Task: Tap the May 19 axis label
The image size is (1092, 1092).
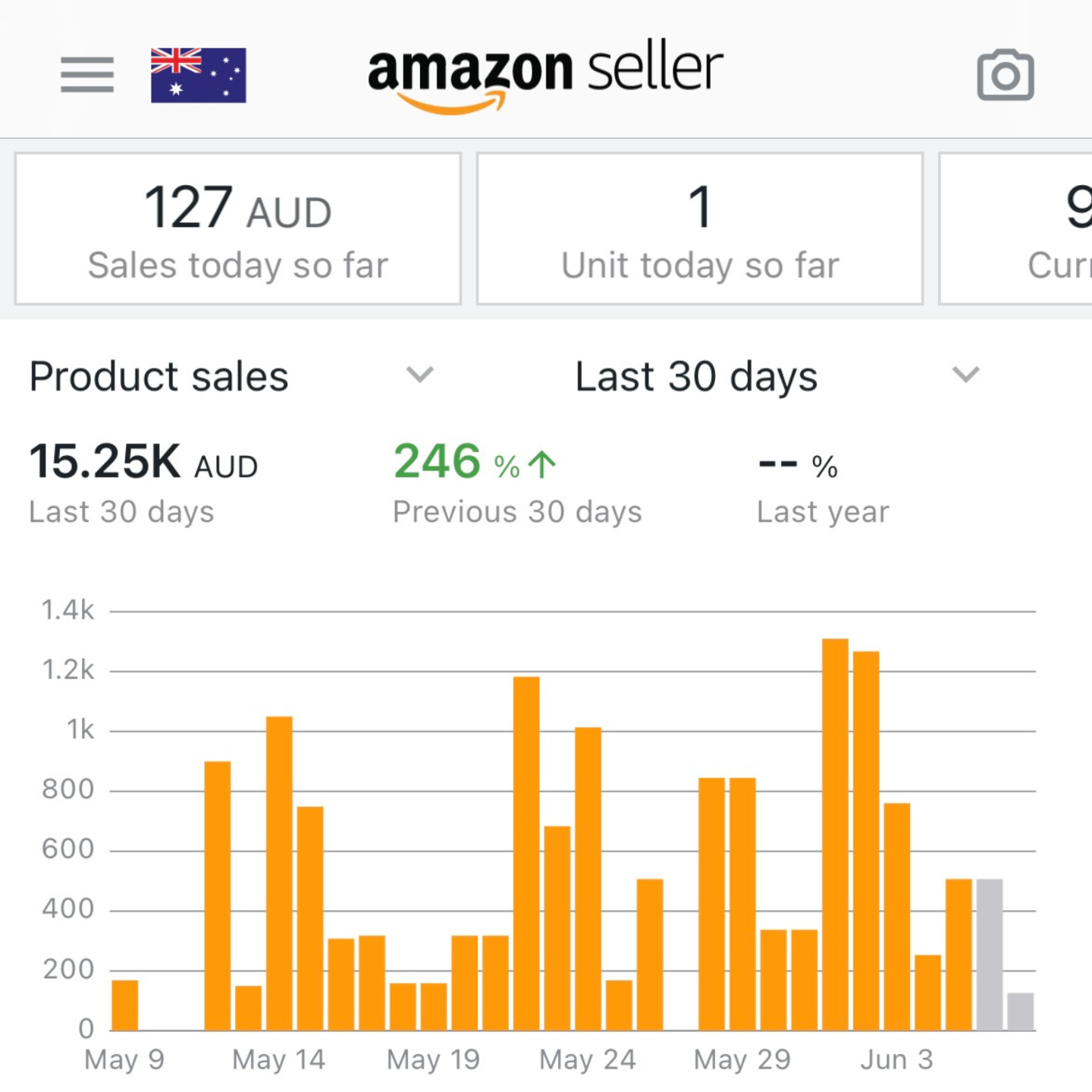Action: 433,1059
